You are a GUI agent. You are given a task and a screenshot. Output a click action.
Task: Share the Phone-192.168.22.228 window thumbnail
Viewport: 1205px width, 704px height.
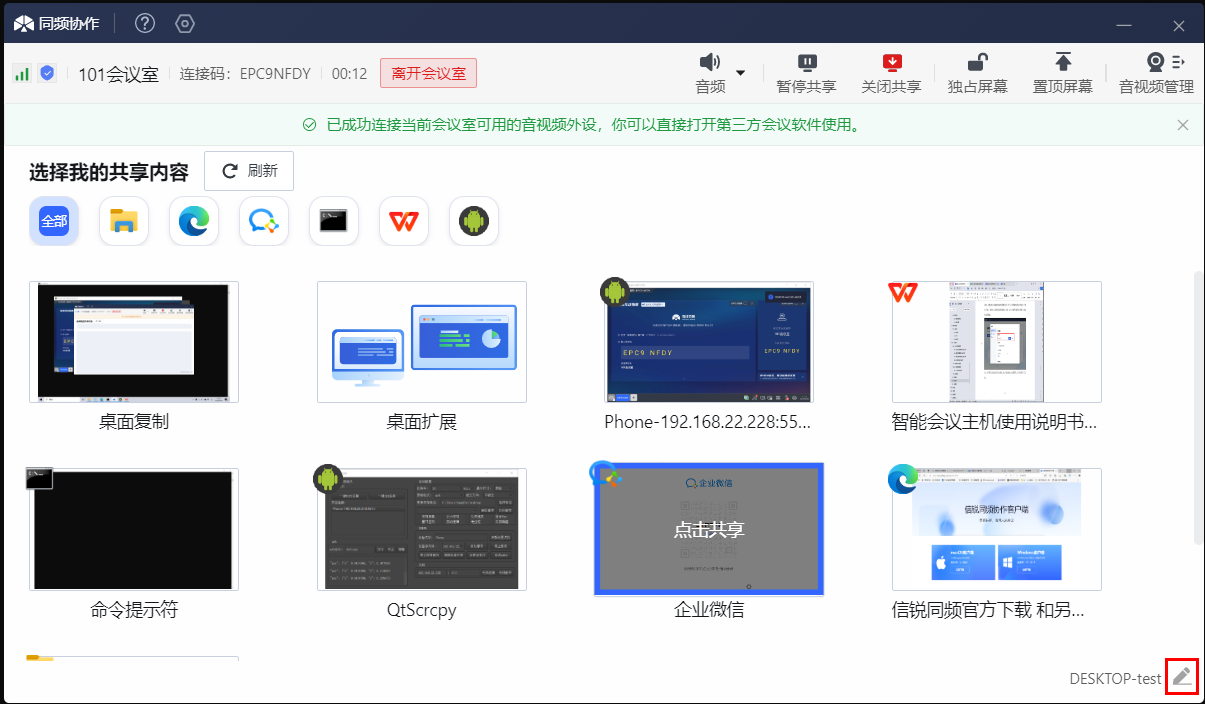click(x=709, y=342)
